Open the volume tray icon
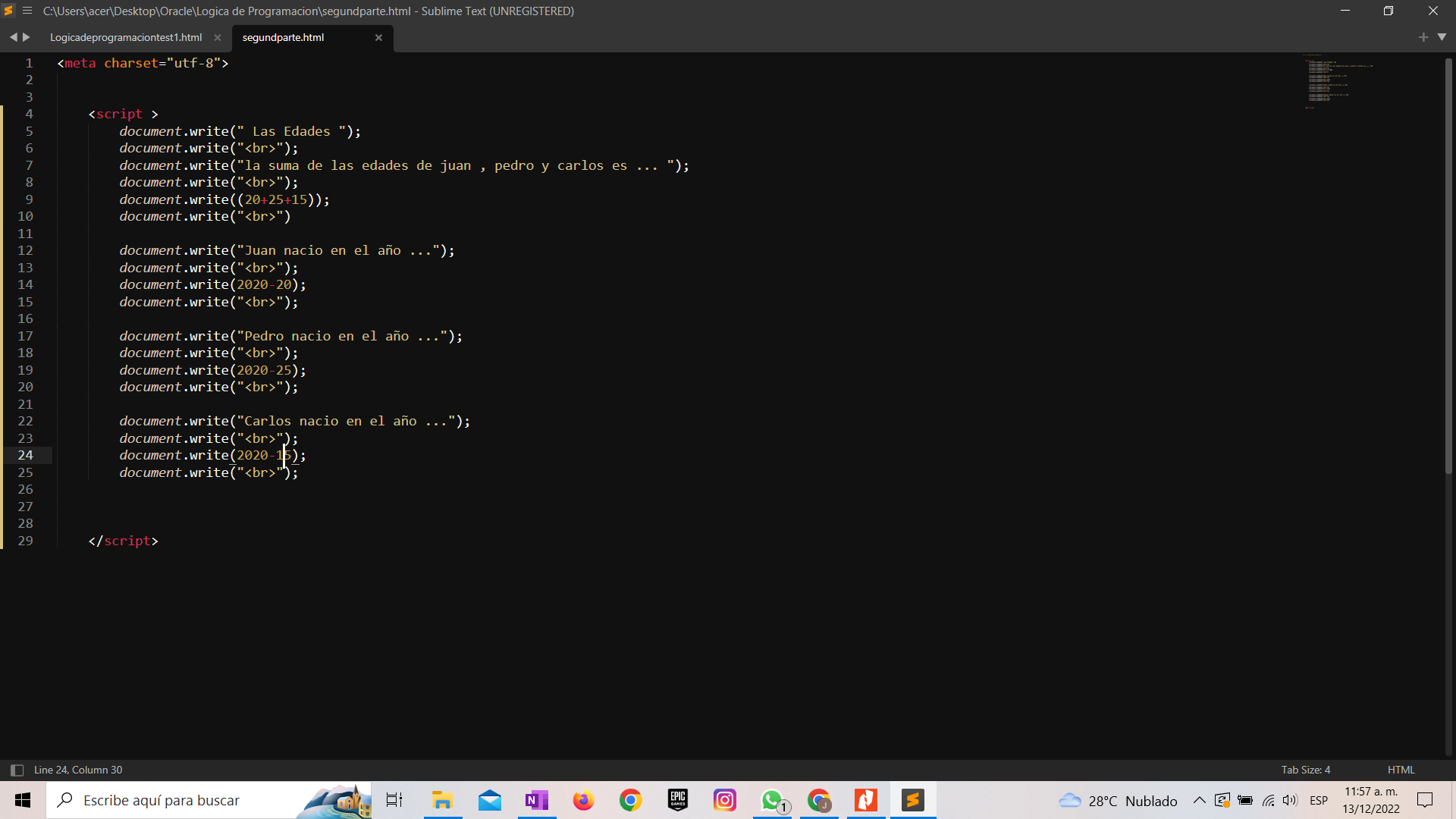This screenshot has width=1456, height=819. [1290, 800]
